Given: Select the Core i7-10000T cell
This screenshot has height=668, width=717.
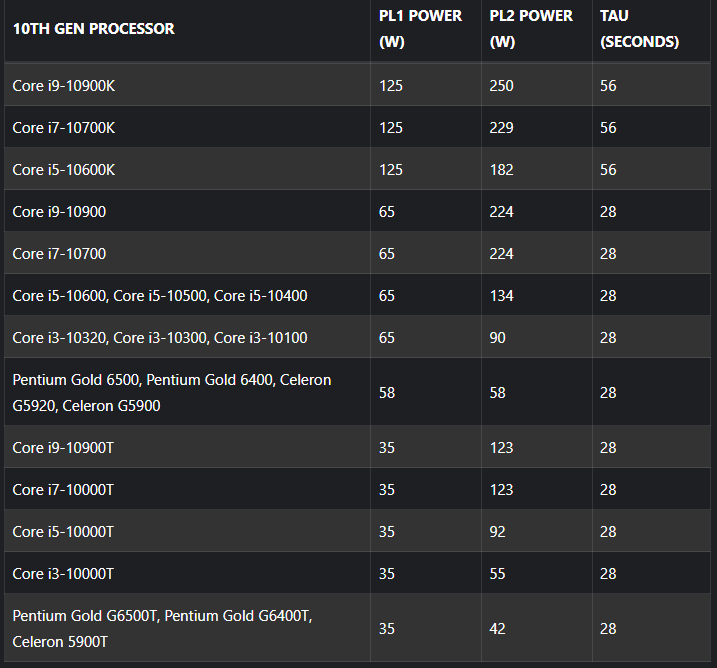Looking at the screenshot, I should click(x=63, y=490).
